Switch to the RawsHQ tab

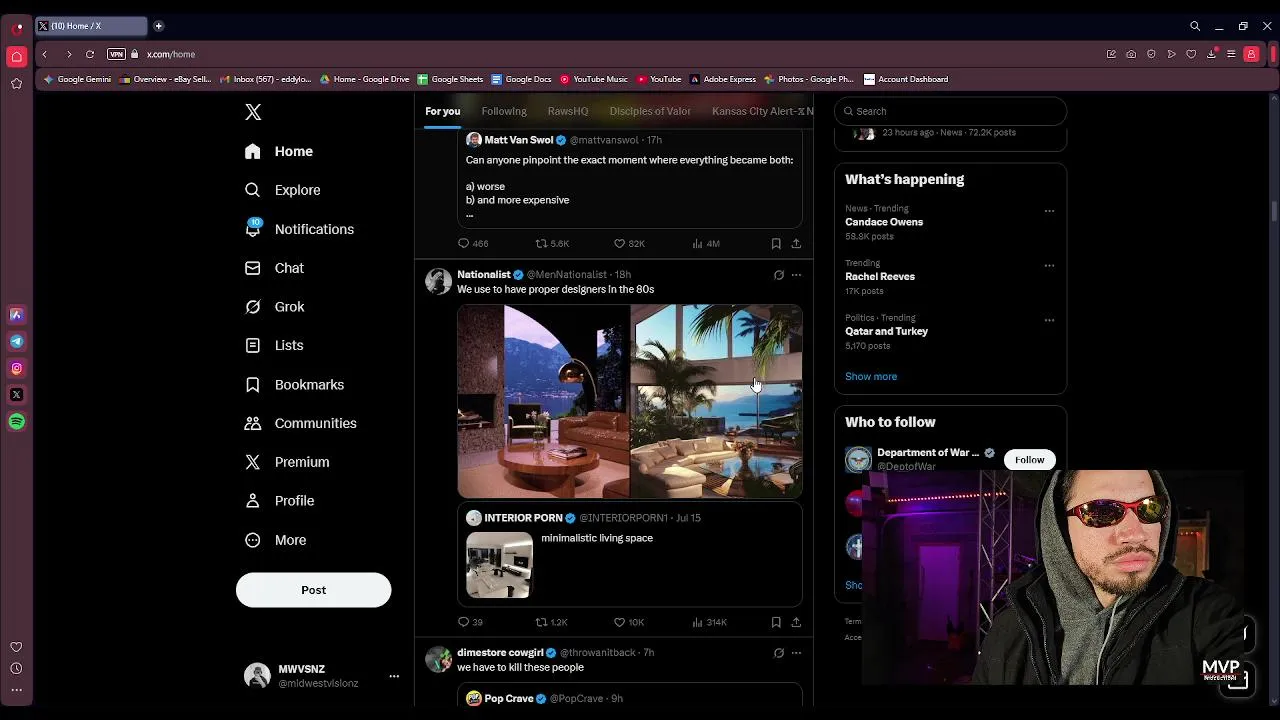tap(568, 111)
